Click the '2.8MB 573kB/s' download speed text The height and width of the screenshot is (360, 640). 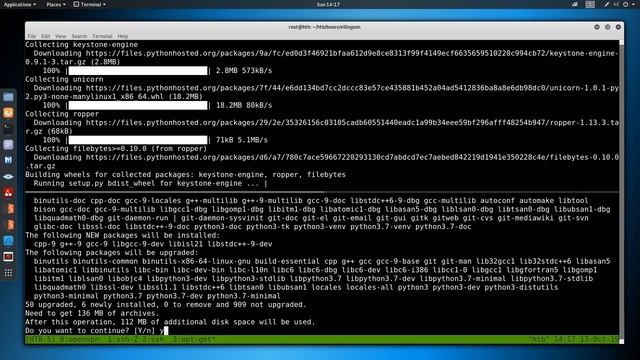pos(244,71)
